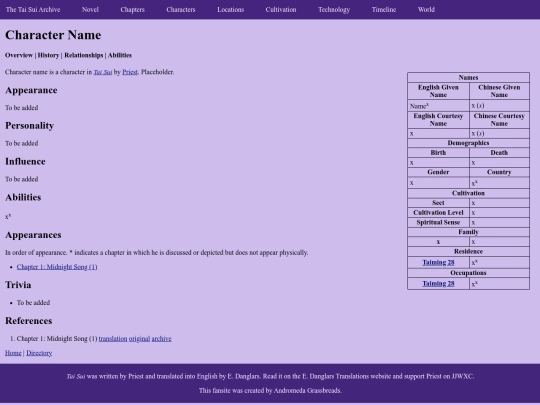Go to the Timeline page
540x405 pixels.
pos(384,10)
